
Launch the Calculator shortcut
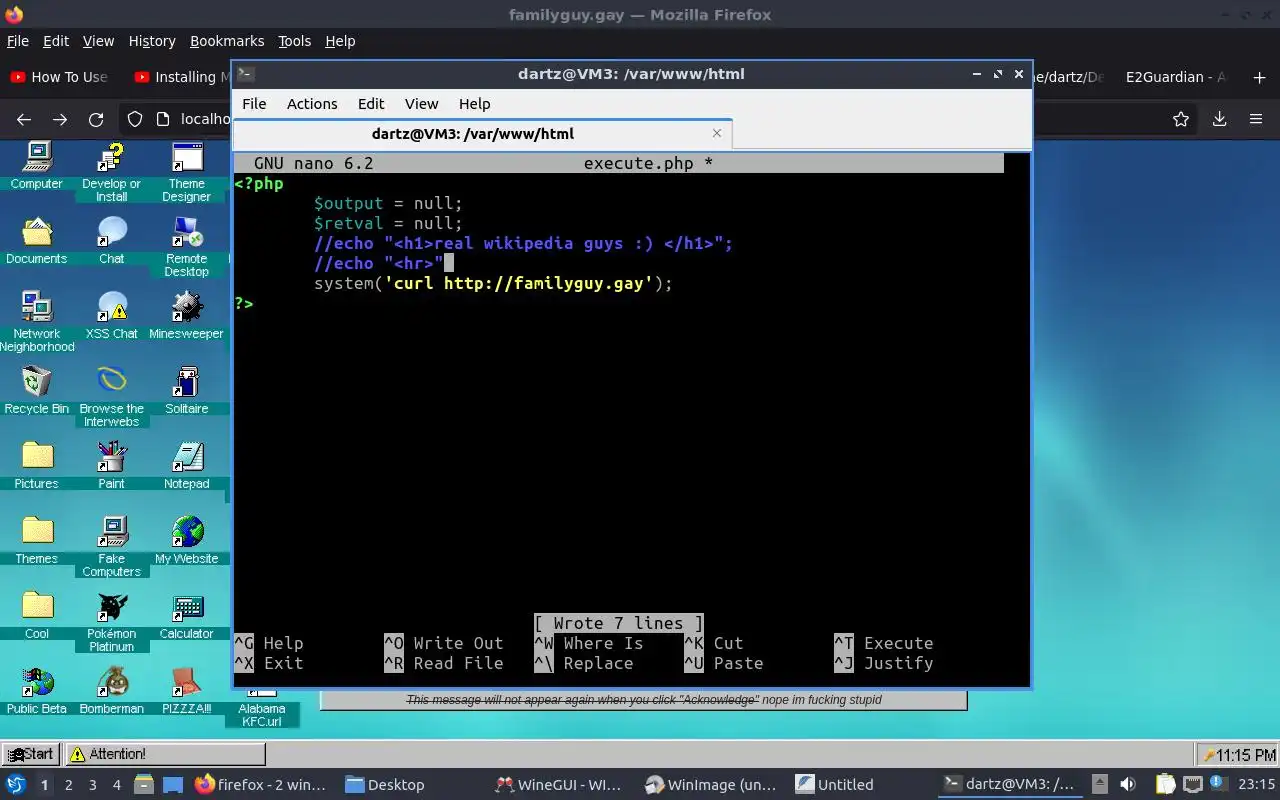[187, 615]
